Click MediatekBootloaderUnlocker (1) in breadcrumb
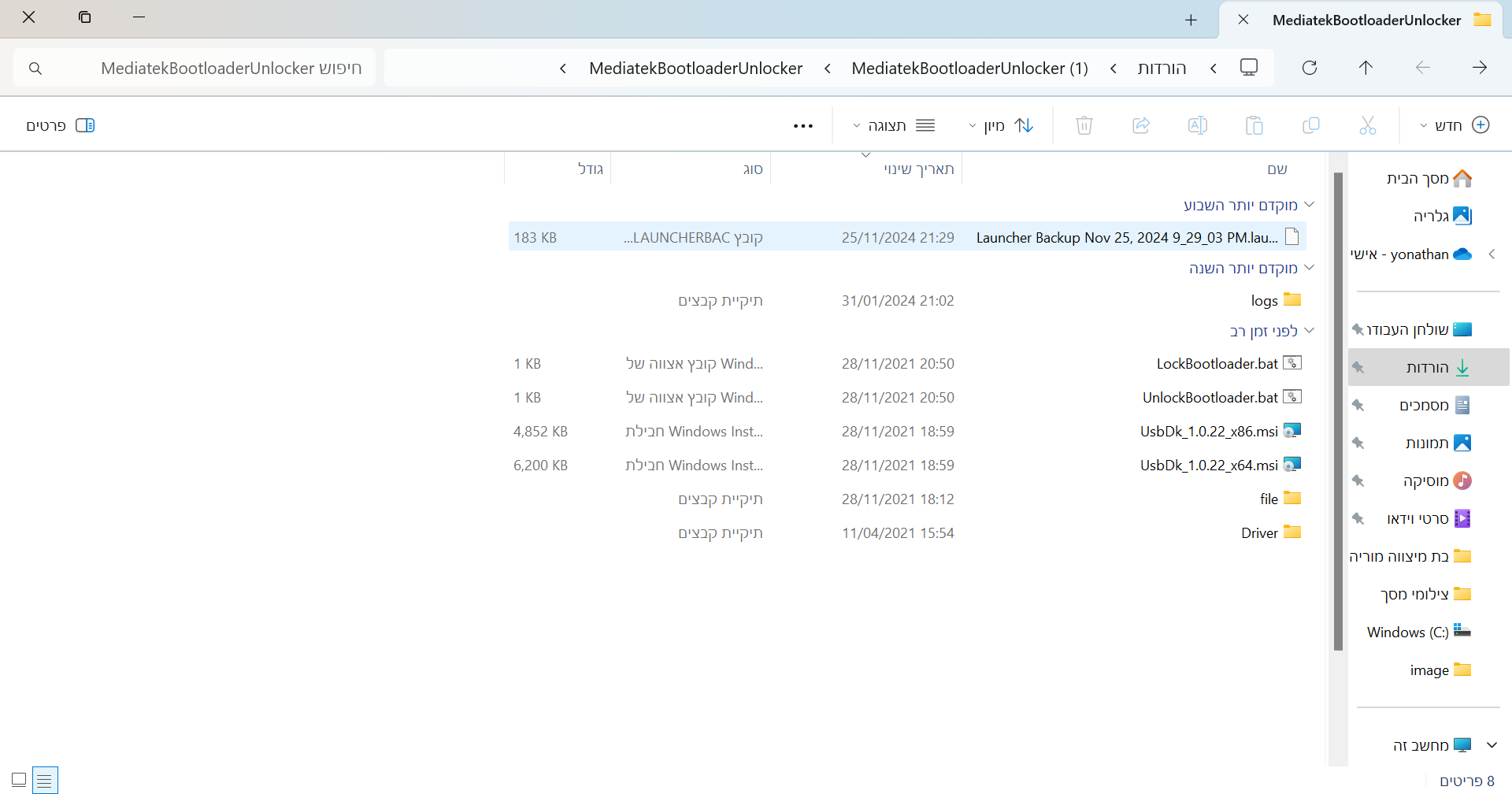 969,69
